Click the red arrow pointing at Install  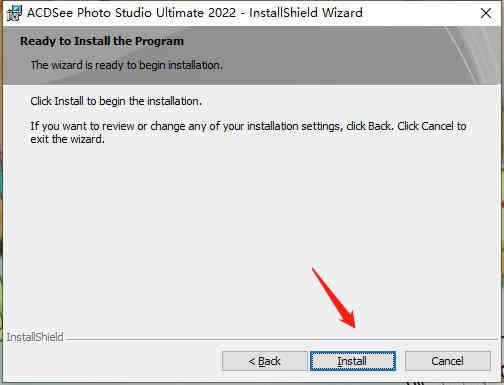pos(334,298)
